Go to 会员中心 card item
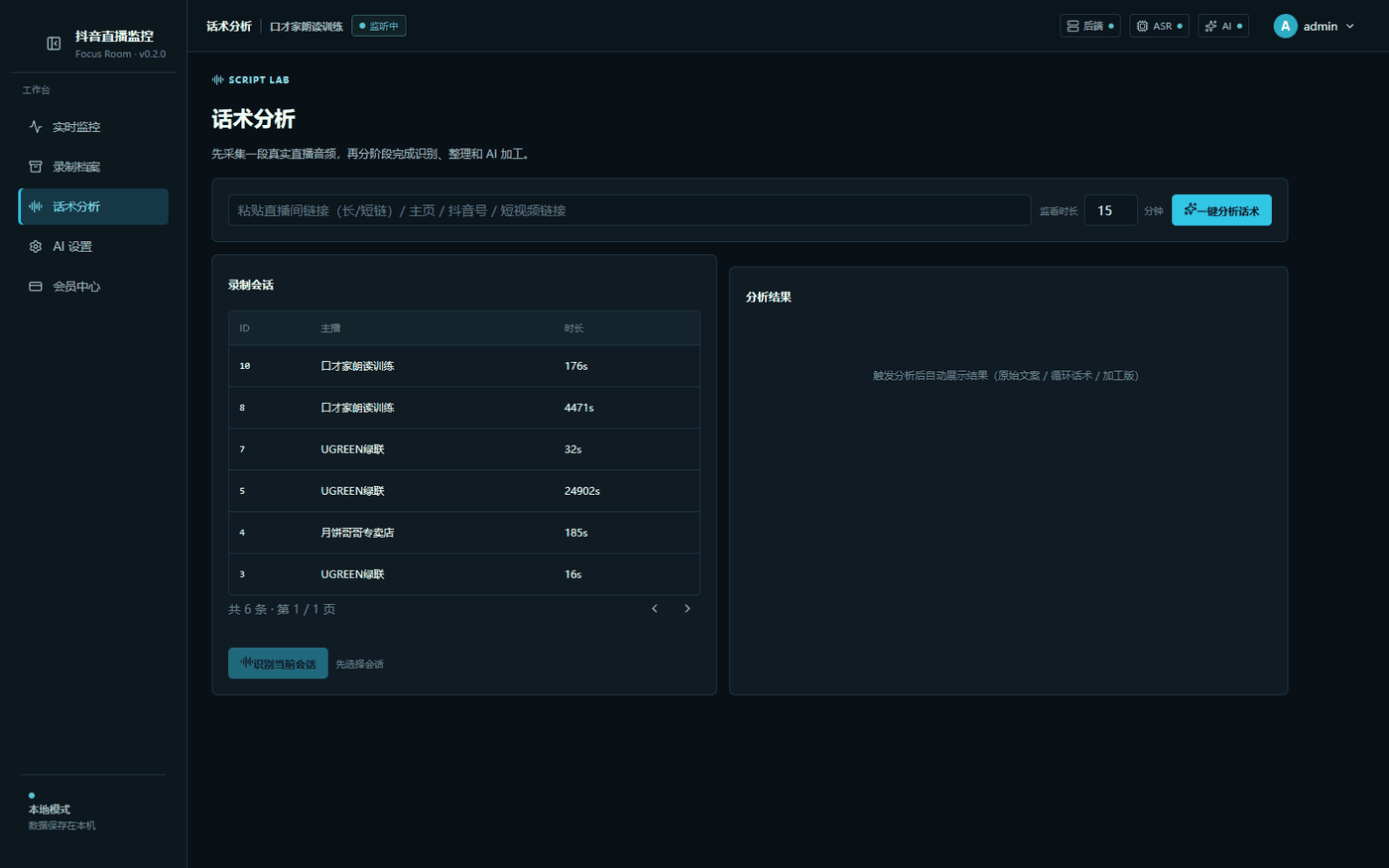Viewport: 1389px width, 868px height. click(93, 287)
